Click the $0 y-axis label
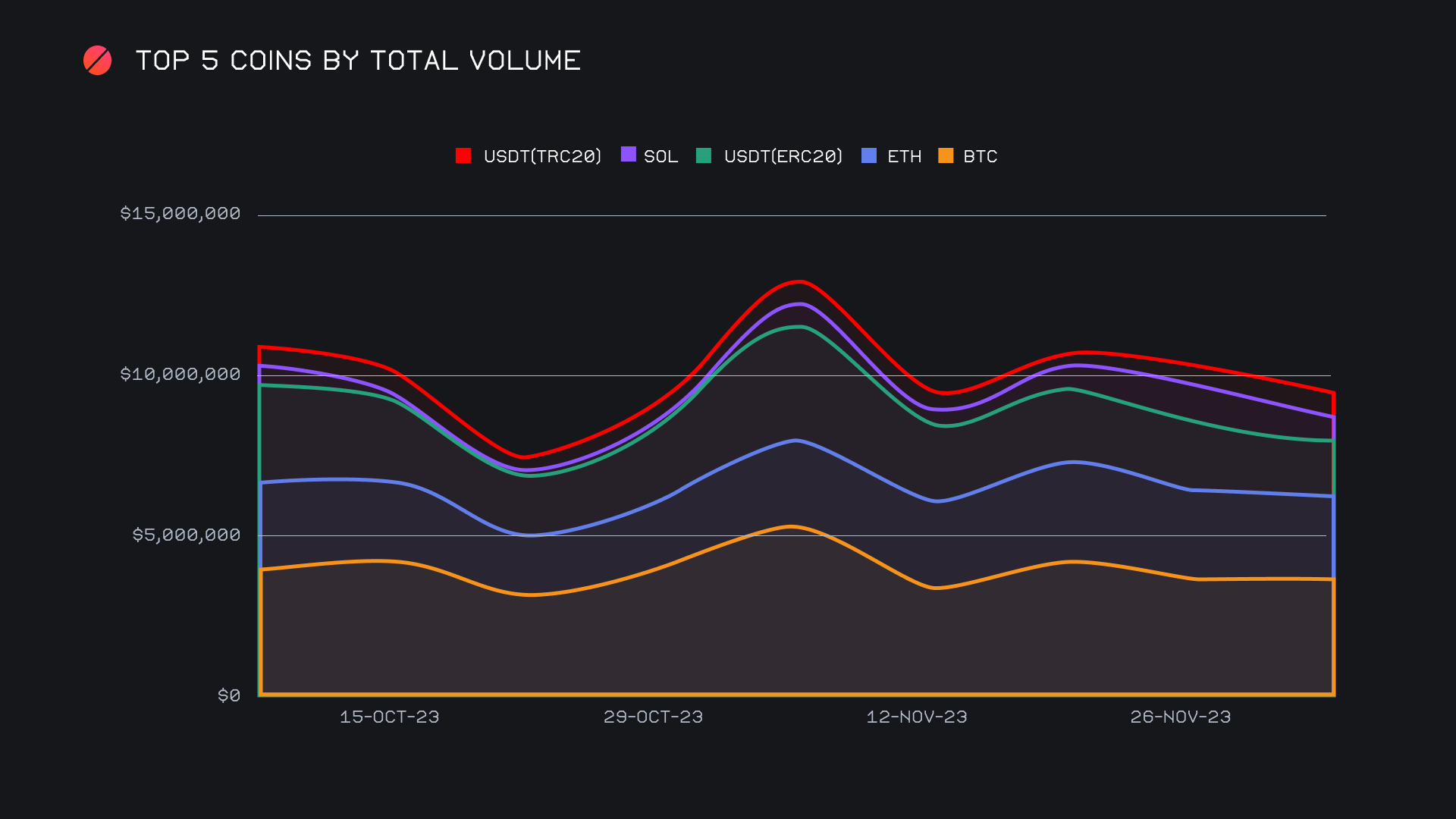This screenshot has width=1456, height=819. point(229,695)
